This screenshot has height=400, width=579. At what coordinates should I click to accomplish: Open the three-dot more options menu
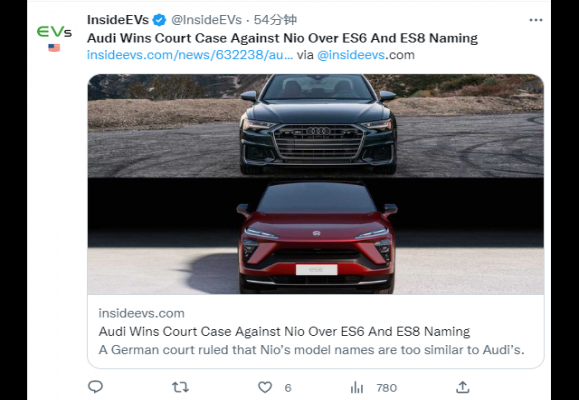coord(536,20)
